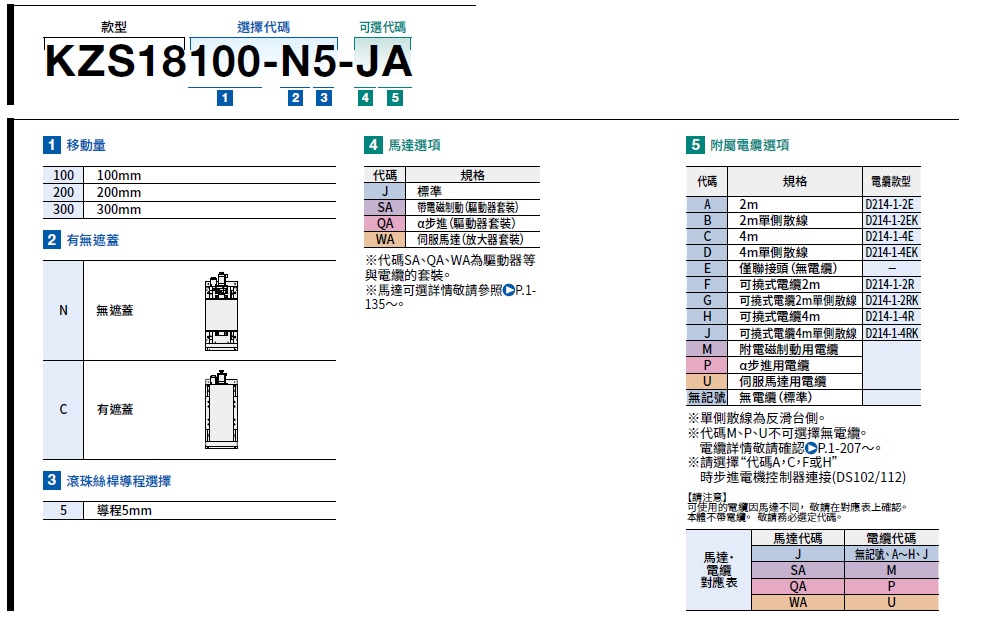Click the pink QA cell in 馬達・電纜對應表
Screen dimensions: 999x617
tap(797, 586)
